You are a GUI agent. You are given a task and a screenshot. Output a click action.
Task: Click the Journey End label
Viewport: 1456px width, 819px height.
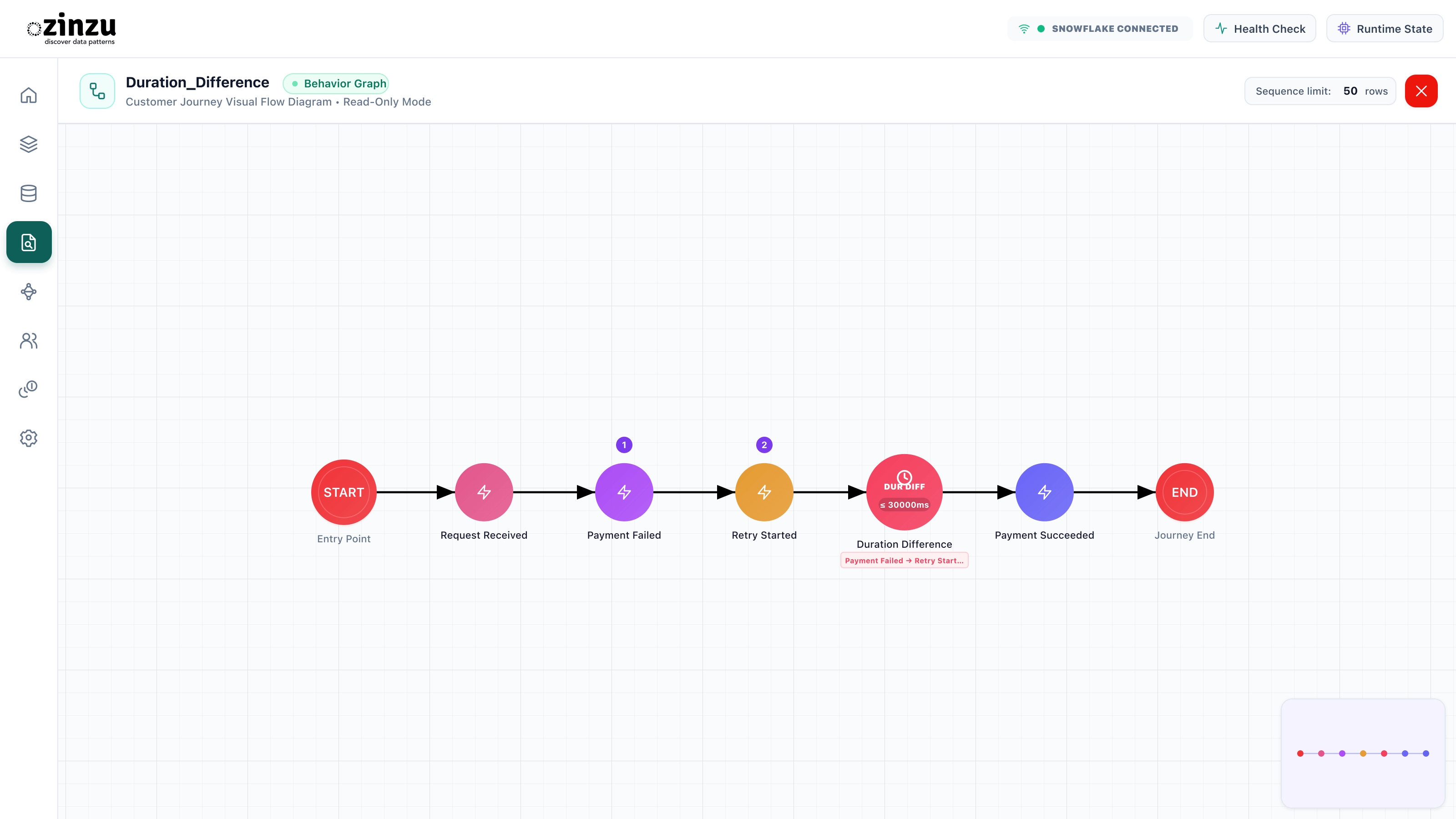(x=1185, y=535)
